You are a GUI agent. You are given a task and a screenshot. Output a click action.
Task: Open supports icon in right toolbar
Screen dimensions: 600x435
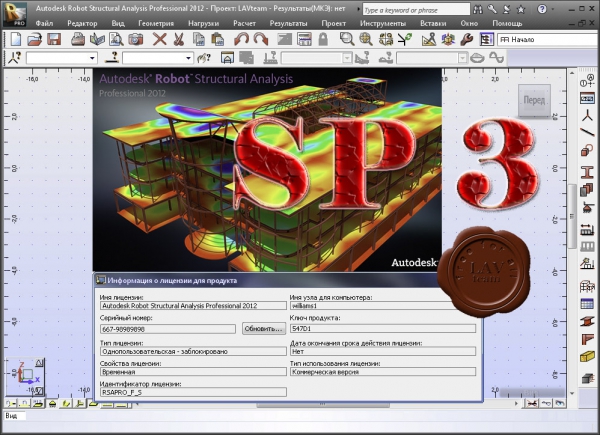[x=587, y=208]
